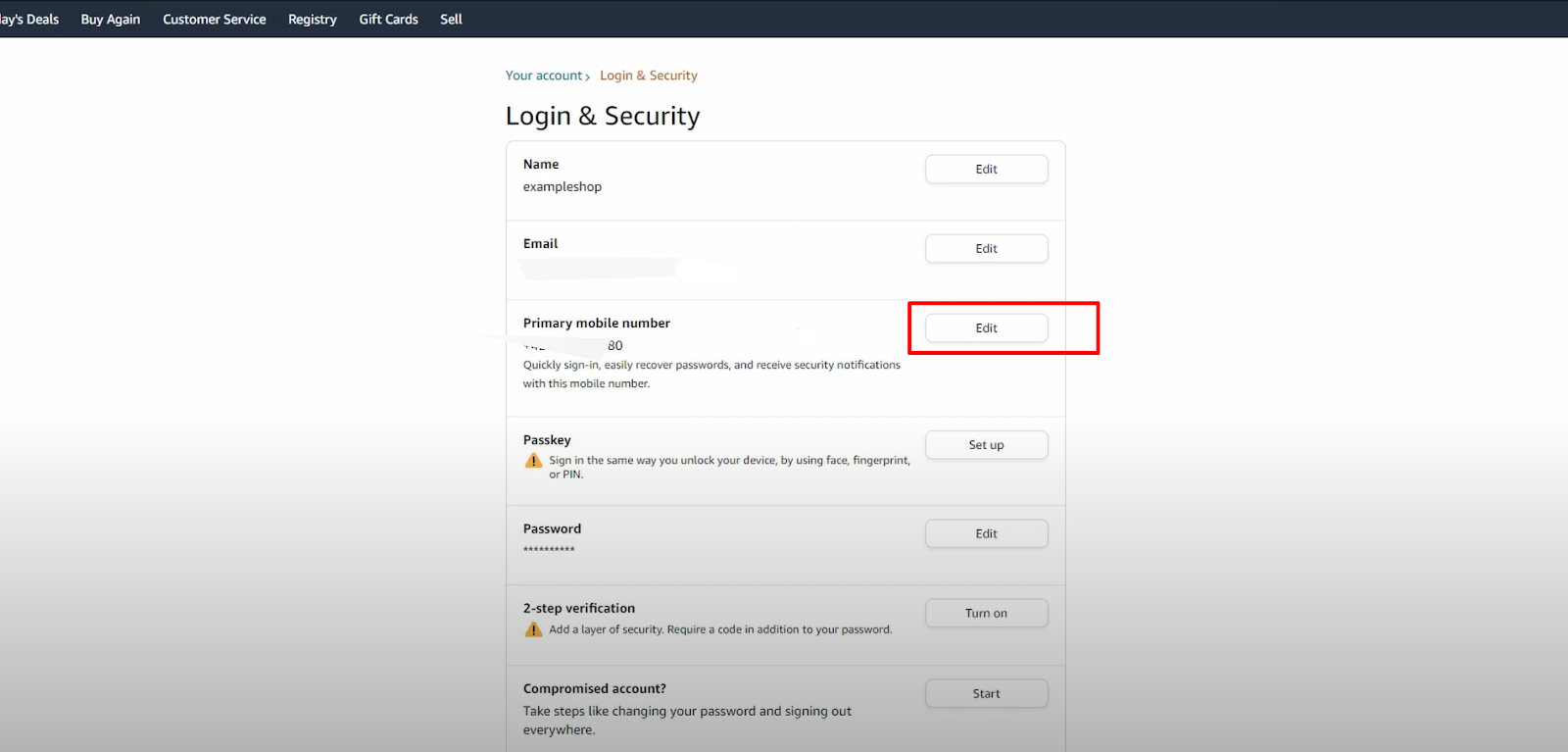This screenshot has height=752, width=1568.
Task: Edit the Email address
Action: [987, 248]
